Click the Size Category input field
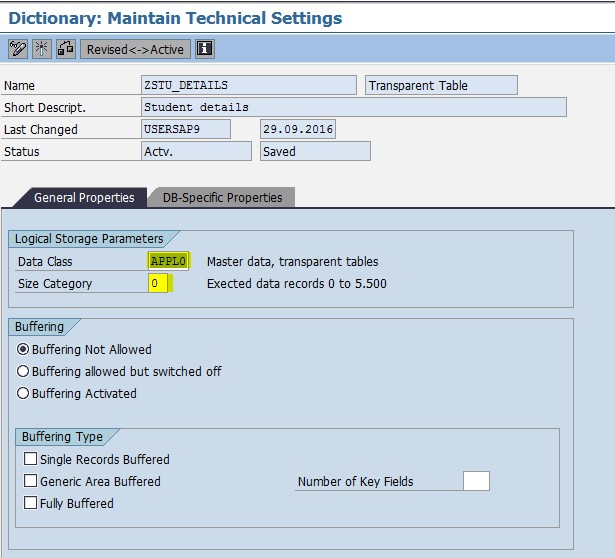615x558 pixels. pos(158,283)
